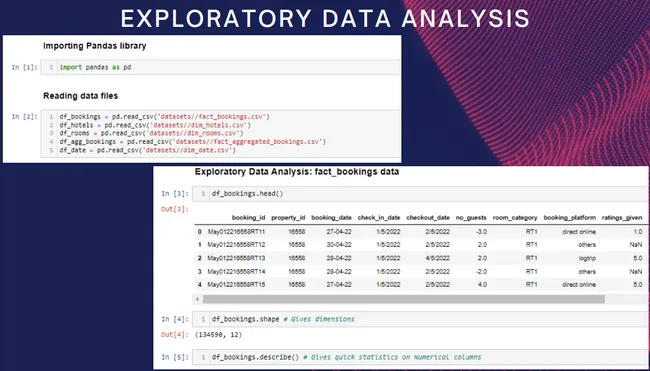Click the 'EXPLORATORY DATA ANALYSIS' slide title

coord(325,19)
